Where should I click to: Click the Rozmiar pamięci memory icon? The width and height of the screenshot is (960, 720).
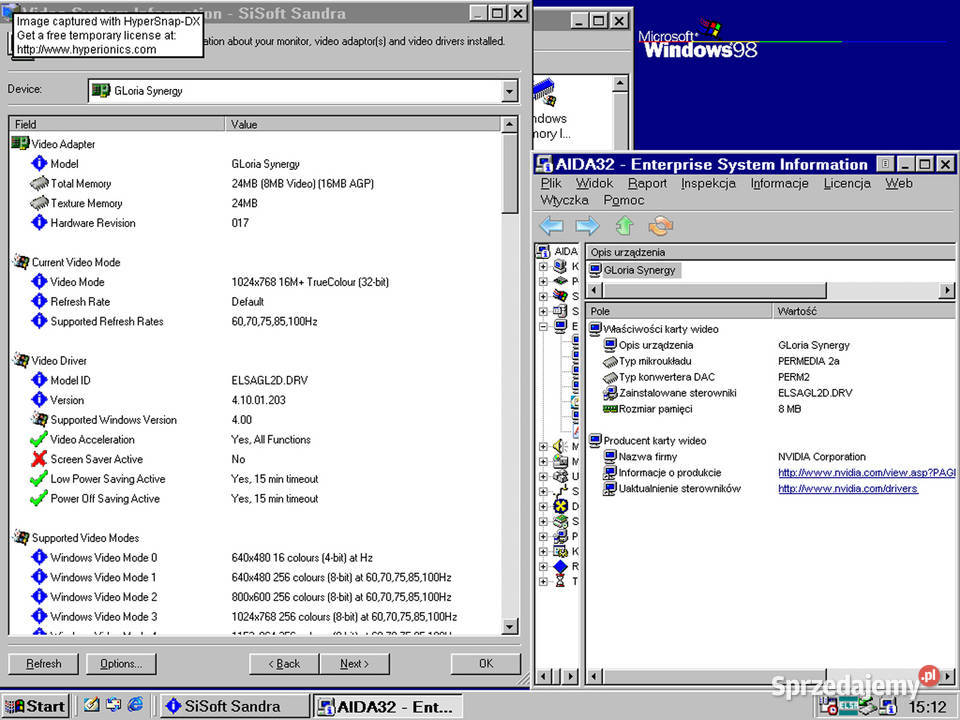610,409
